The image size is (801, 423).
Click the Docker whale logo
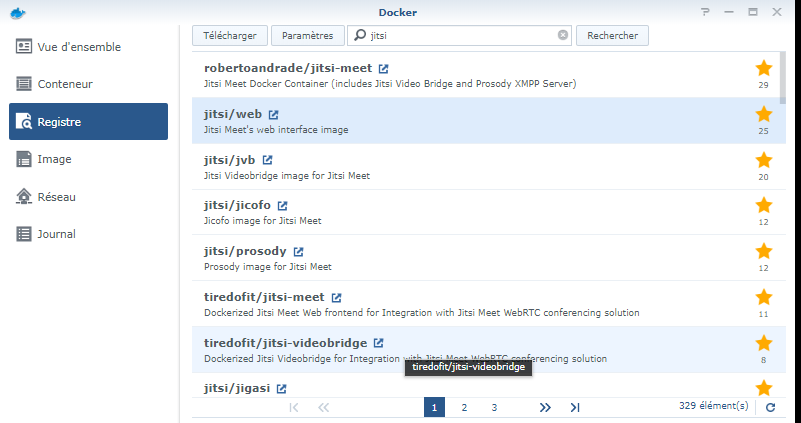(x=18, y=13)
